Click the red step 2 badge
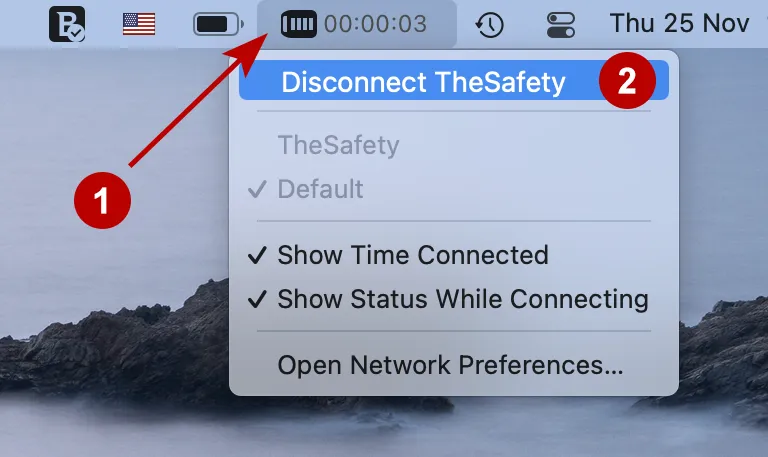768x457 pixels. coord(627,80)
